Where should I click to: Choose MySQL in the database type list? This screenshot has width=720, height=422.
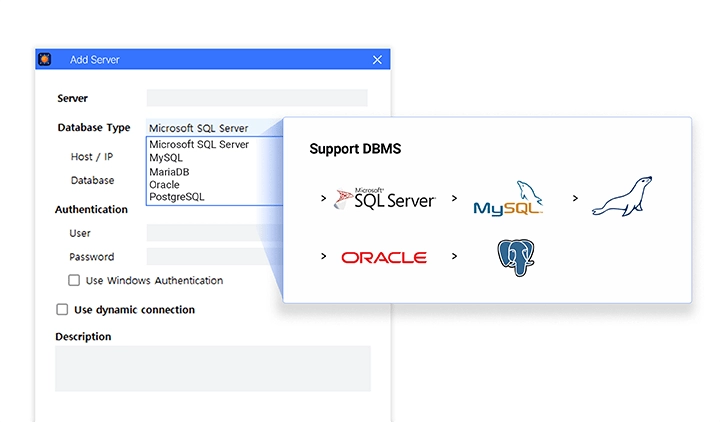coord(166,158)
